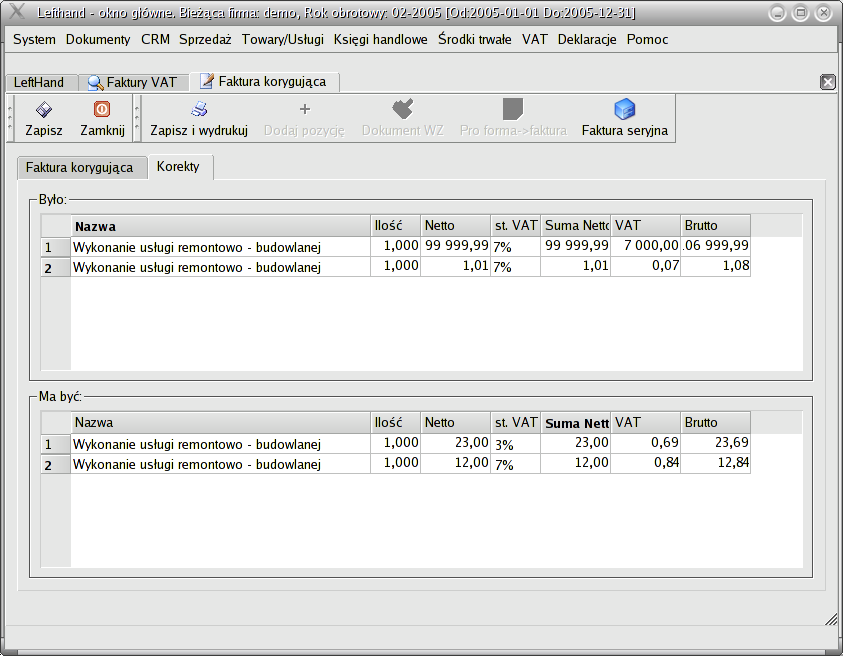
Task: Select row 2 header in Było table
Action: click(56, 267)
